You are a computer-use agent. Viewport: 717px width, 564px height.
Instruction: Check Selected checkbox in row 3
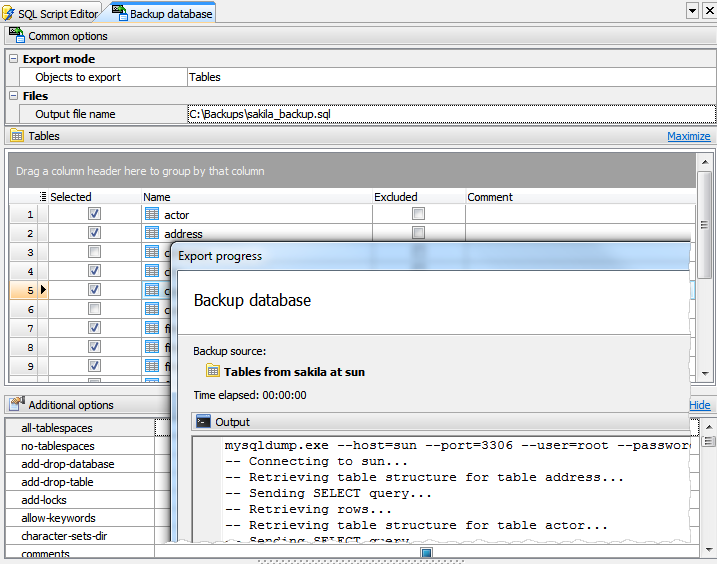coord(94,252)
